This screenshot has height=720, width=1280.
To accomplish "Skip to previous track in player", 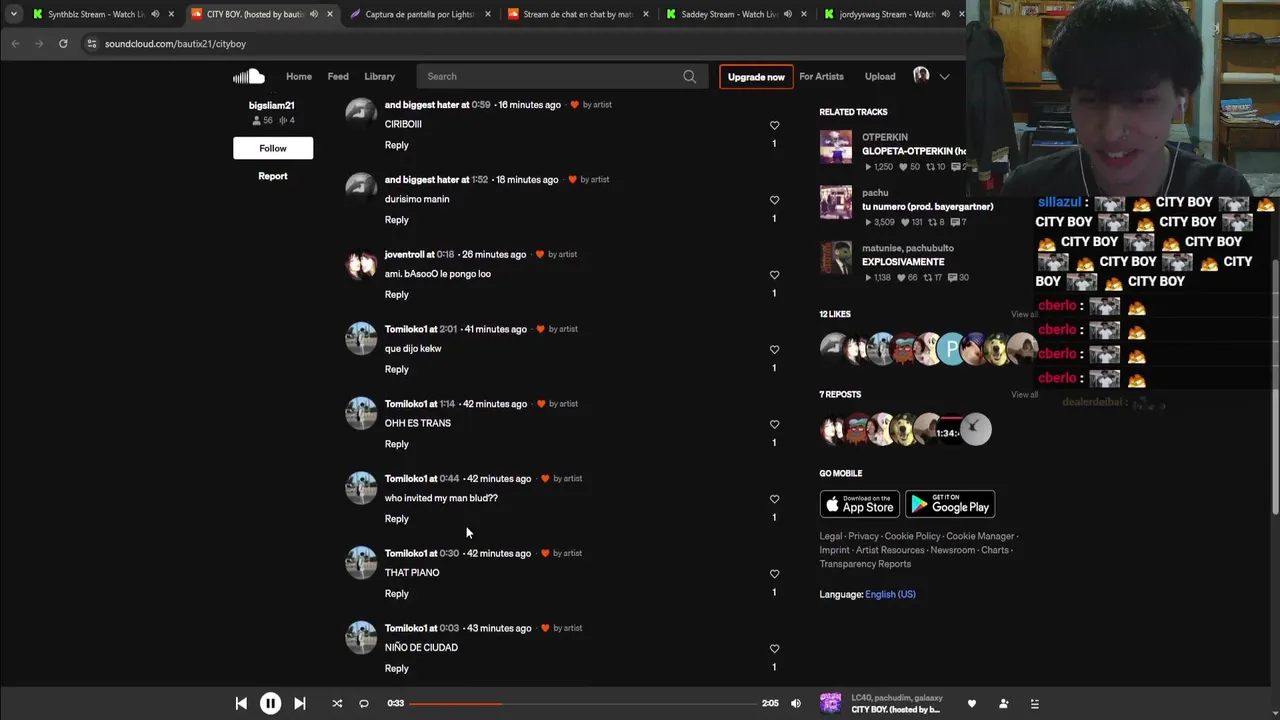I will [x=241, y=704].
